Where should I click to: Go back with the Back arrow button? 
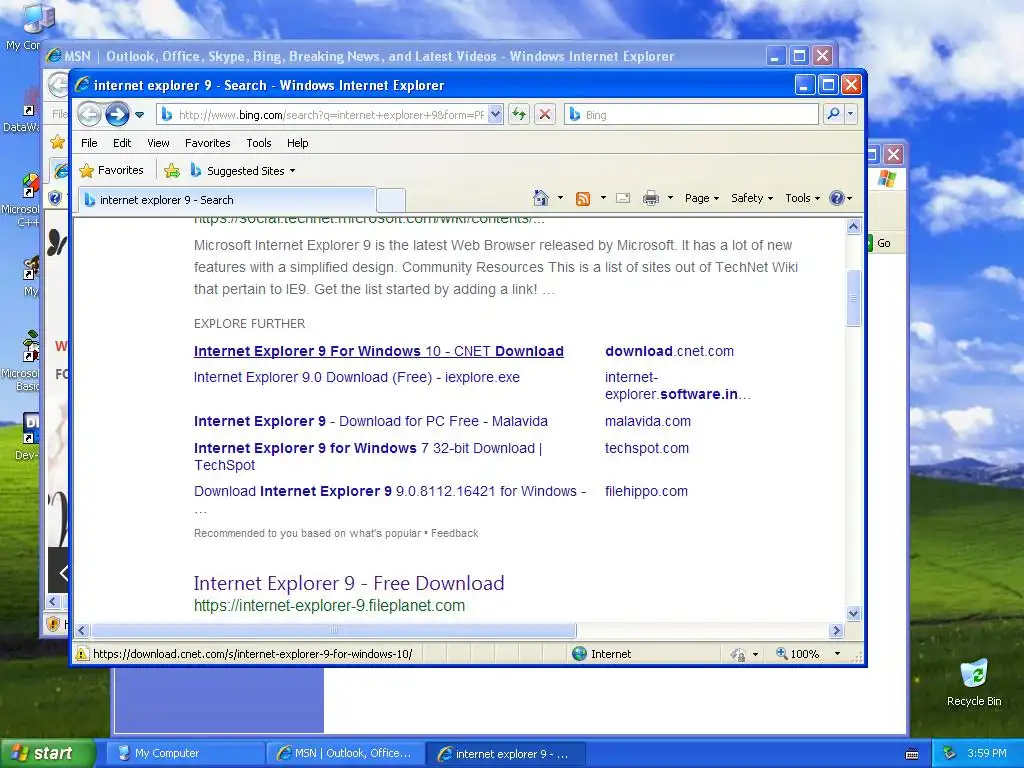point(89,114)
